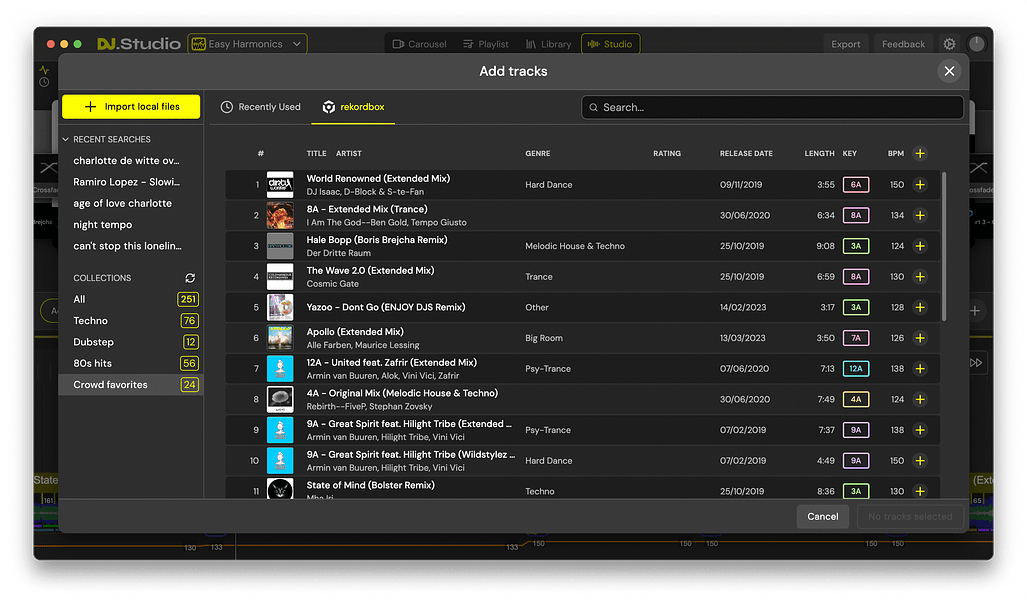Sort tracks by BPM column header
The width and height of the screenshot is (1027, 600).
tap(895, 153)
